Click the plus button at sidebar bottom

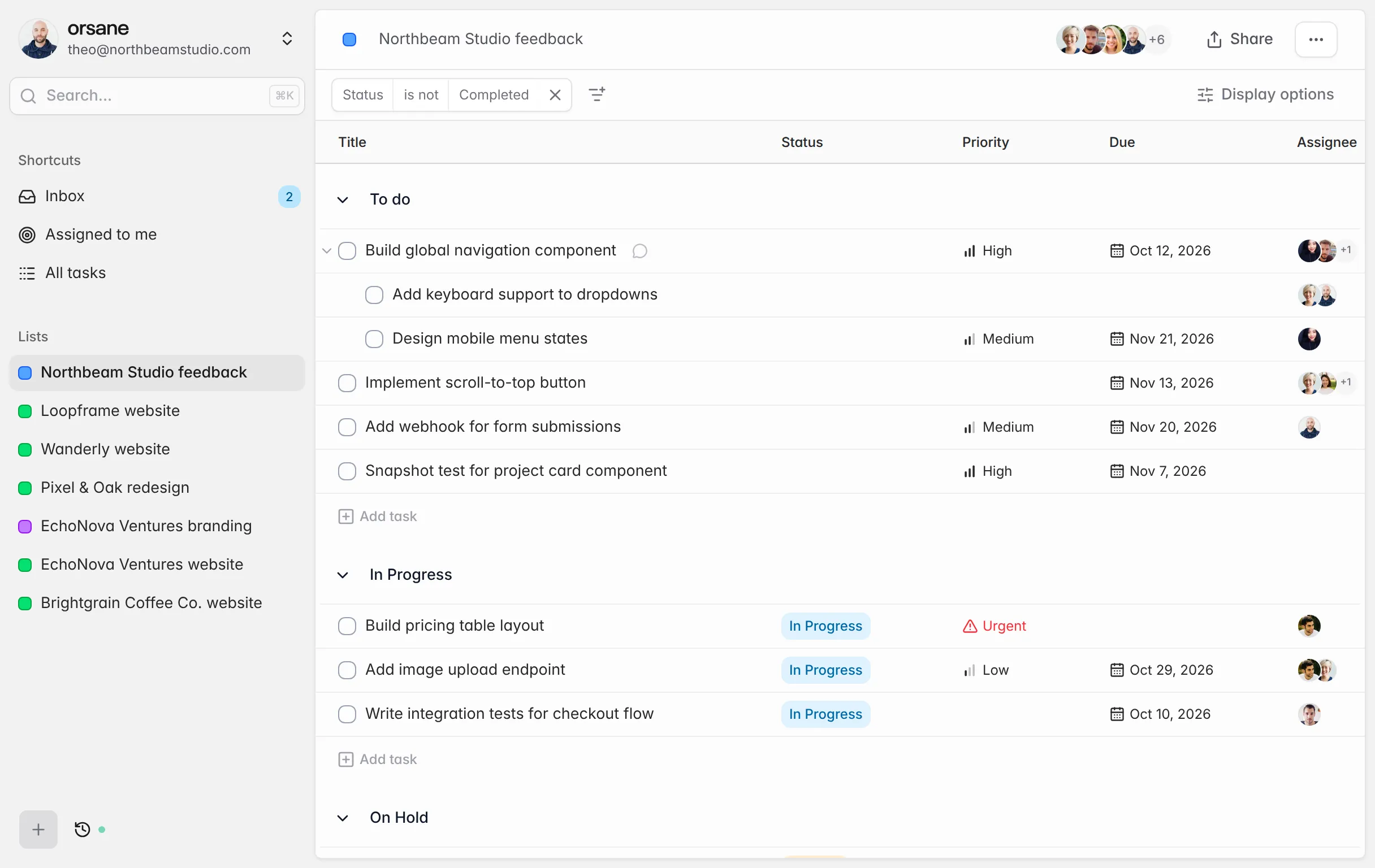38,829
